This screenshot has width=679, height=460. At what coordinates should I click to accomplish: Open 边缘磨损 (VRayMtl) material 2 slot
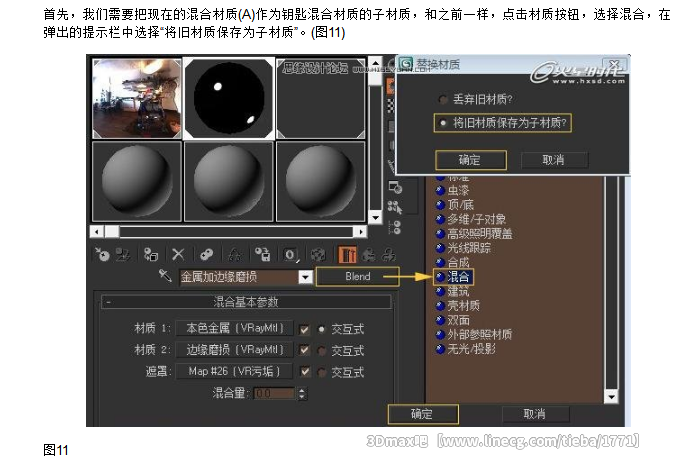coord(235,350)
